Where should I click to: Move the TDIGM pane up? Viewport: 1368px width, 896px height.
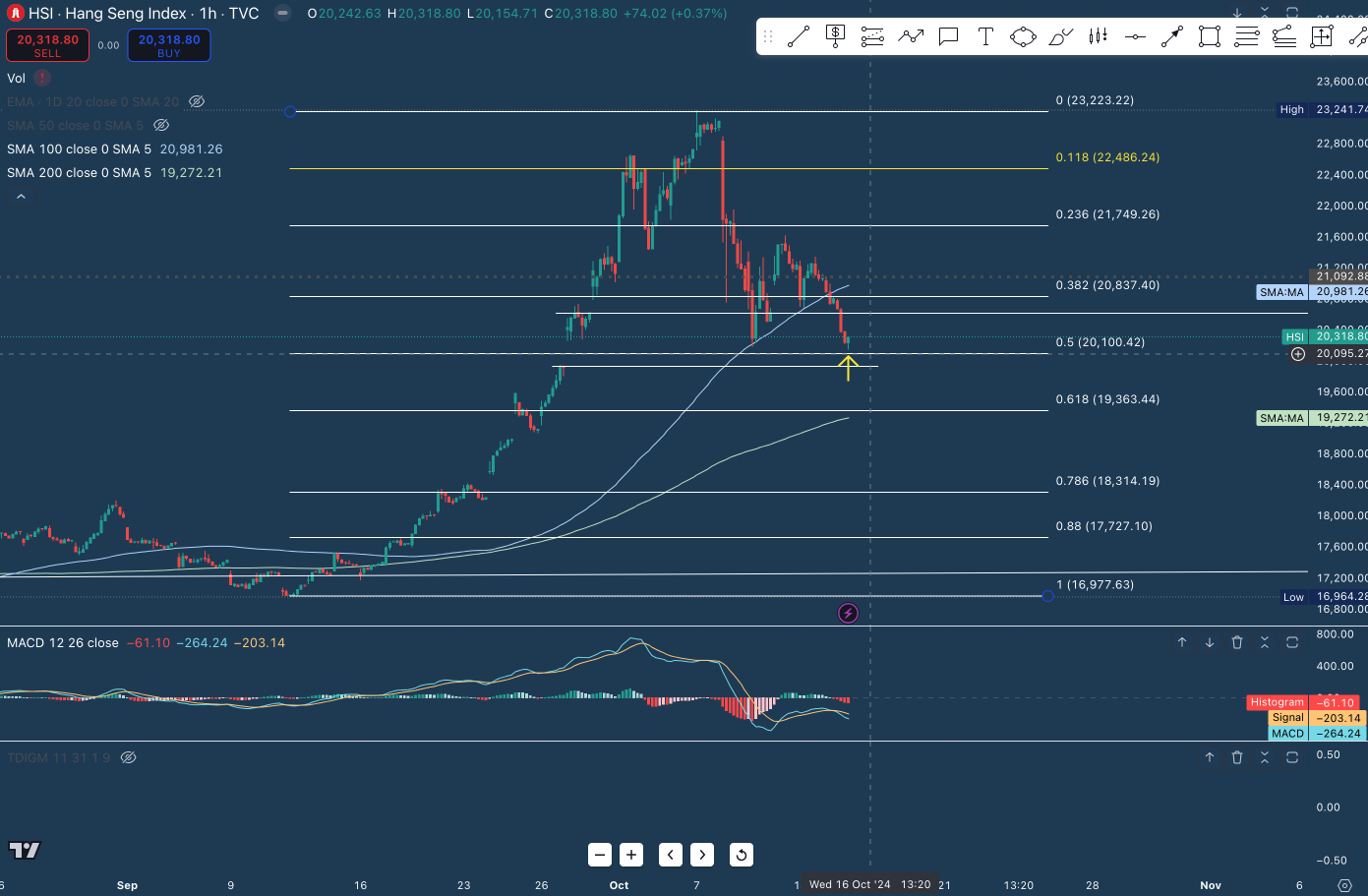point(1210,757)
